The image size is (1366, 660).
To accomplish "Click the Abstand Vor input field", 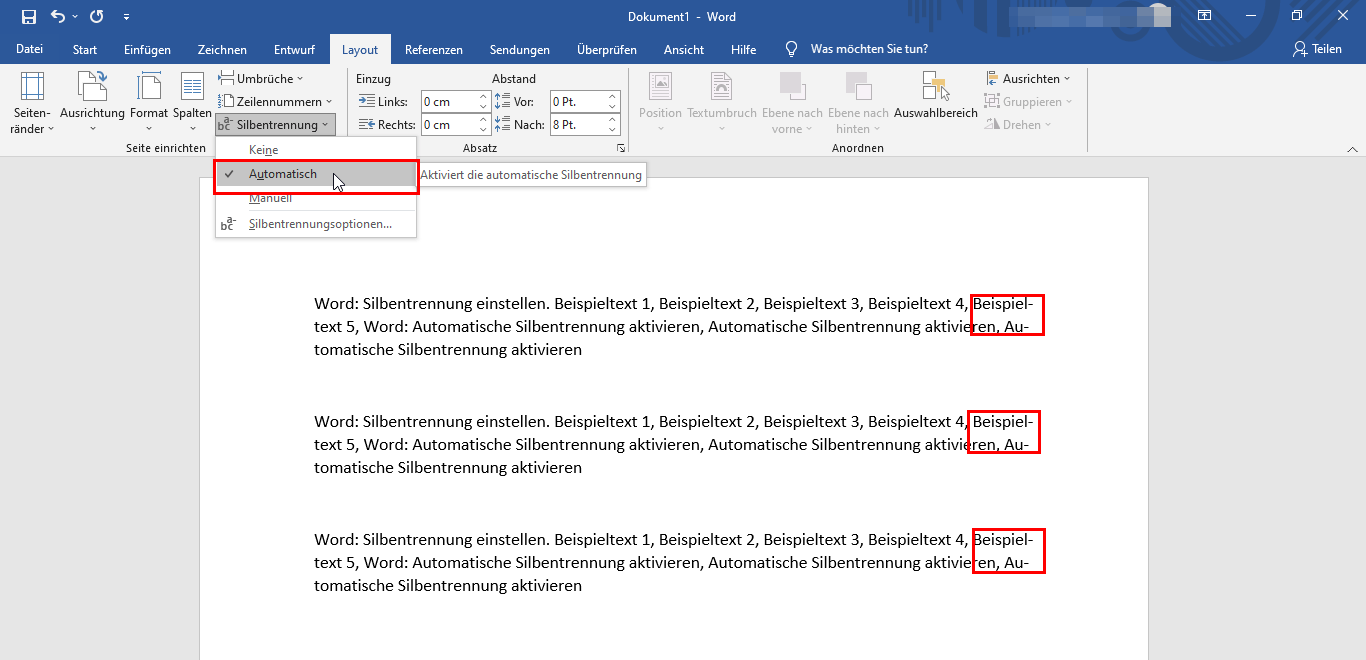I will (x=577, y=101).
